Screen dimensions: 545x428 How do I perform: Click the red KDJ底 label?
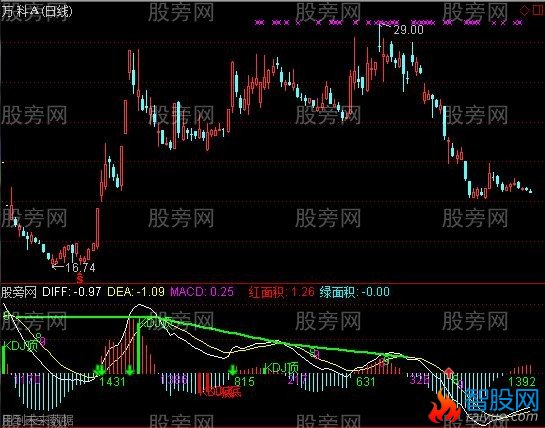[220, 392]
